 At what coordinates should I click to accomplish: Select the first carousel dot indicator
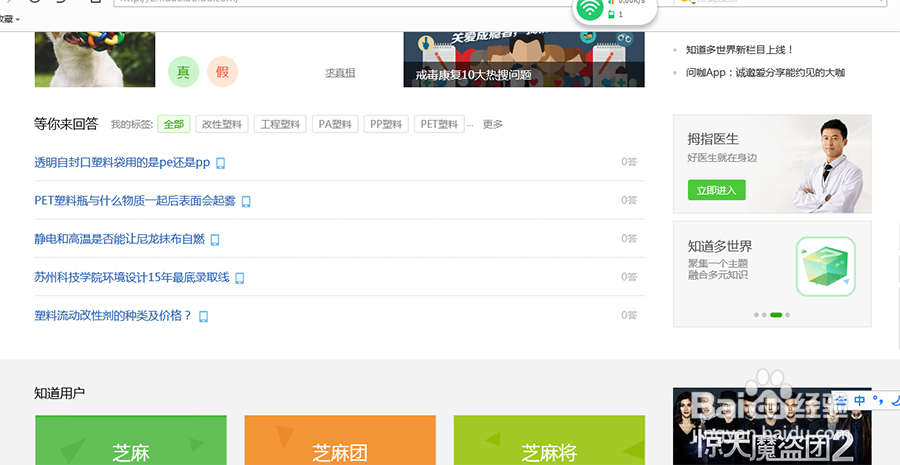757,315
